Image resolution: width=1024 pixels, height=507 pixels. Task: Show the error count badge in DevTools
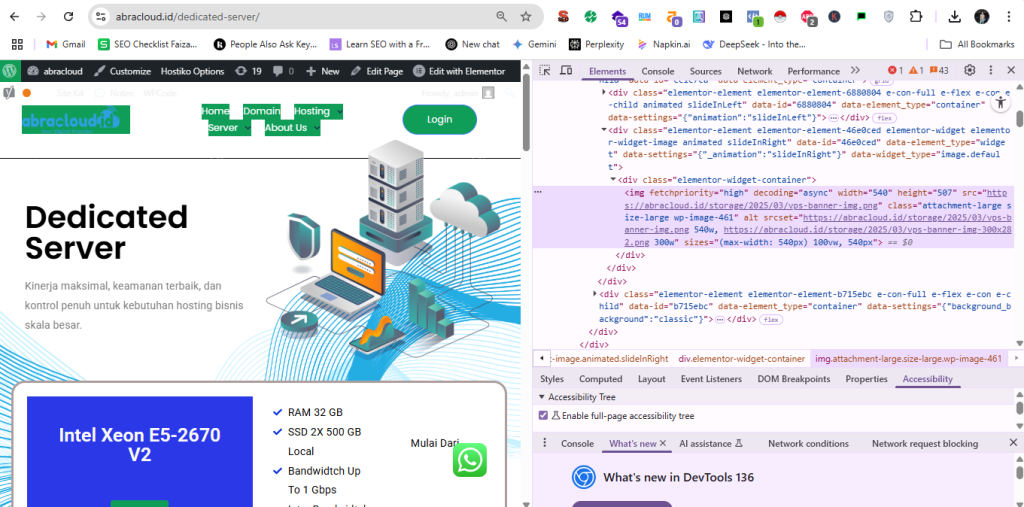(x=895, y=71)
